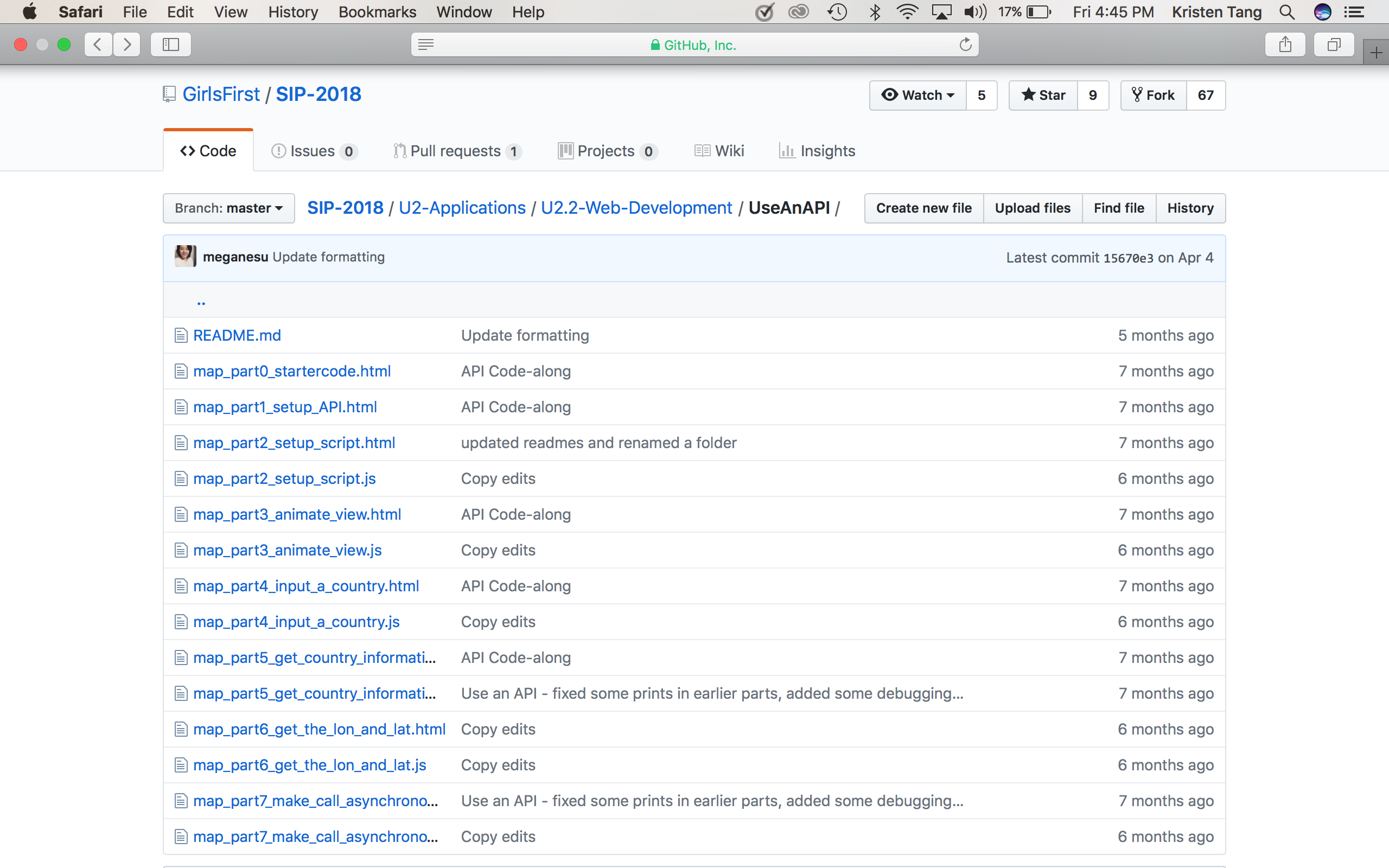The image size is (1389, 868).
Task: Open the File menu
Action: (x=135, y=11)
